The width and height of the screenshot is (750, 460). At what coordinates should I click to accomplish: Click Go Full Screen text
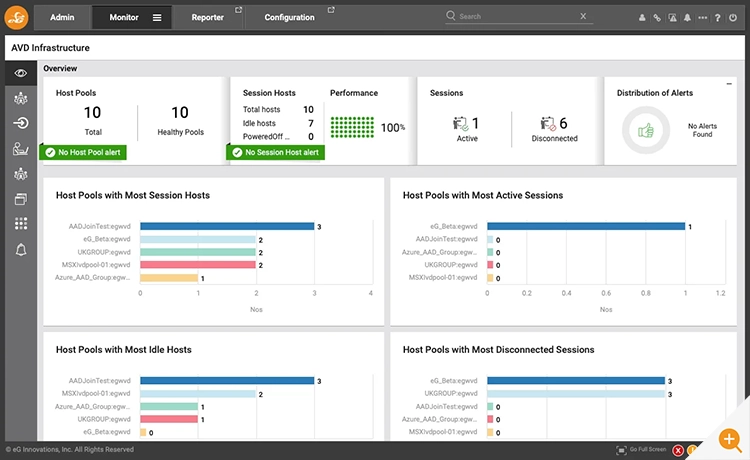(x=648, y=449)
